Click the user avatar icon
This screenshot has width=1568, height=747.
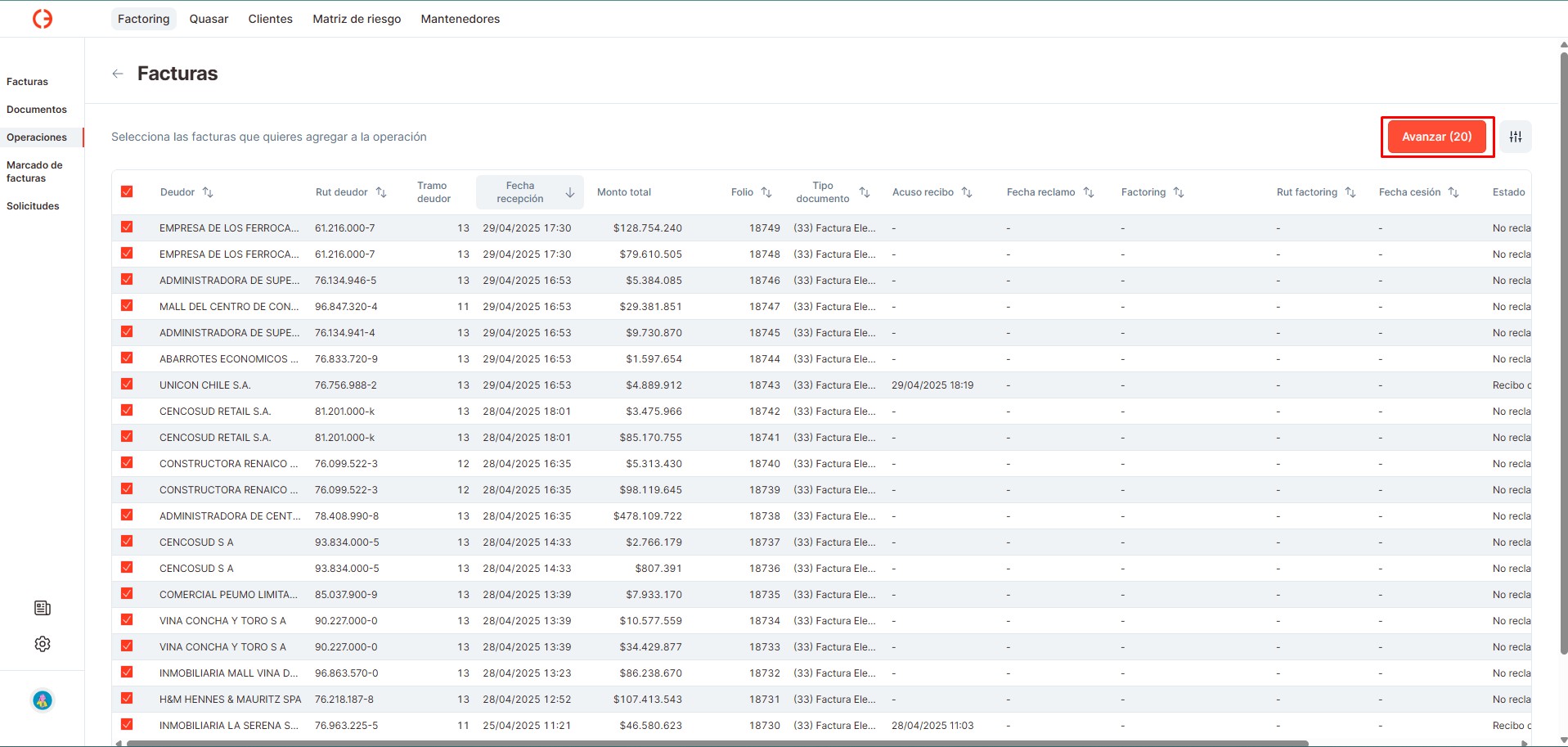pos(43,700)
